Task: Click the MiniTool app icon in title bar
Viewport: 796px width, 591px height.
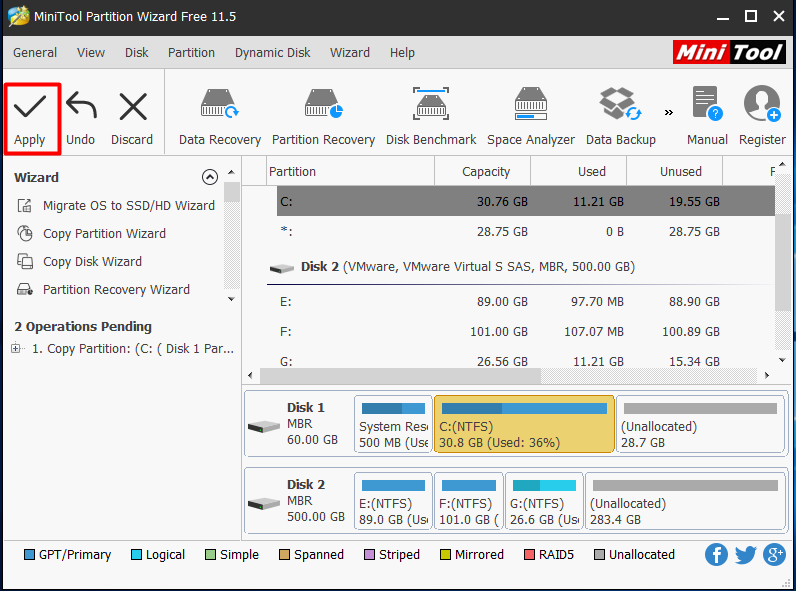Action: pos(19,16)
